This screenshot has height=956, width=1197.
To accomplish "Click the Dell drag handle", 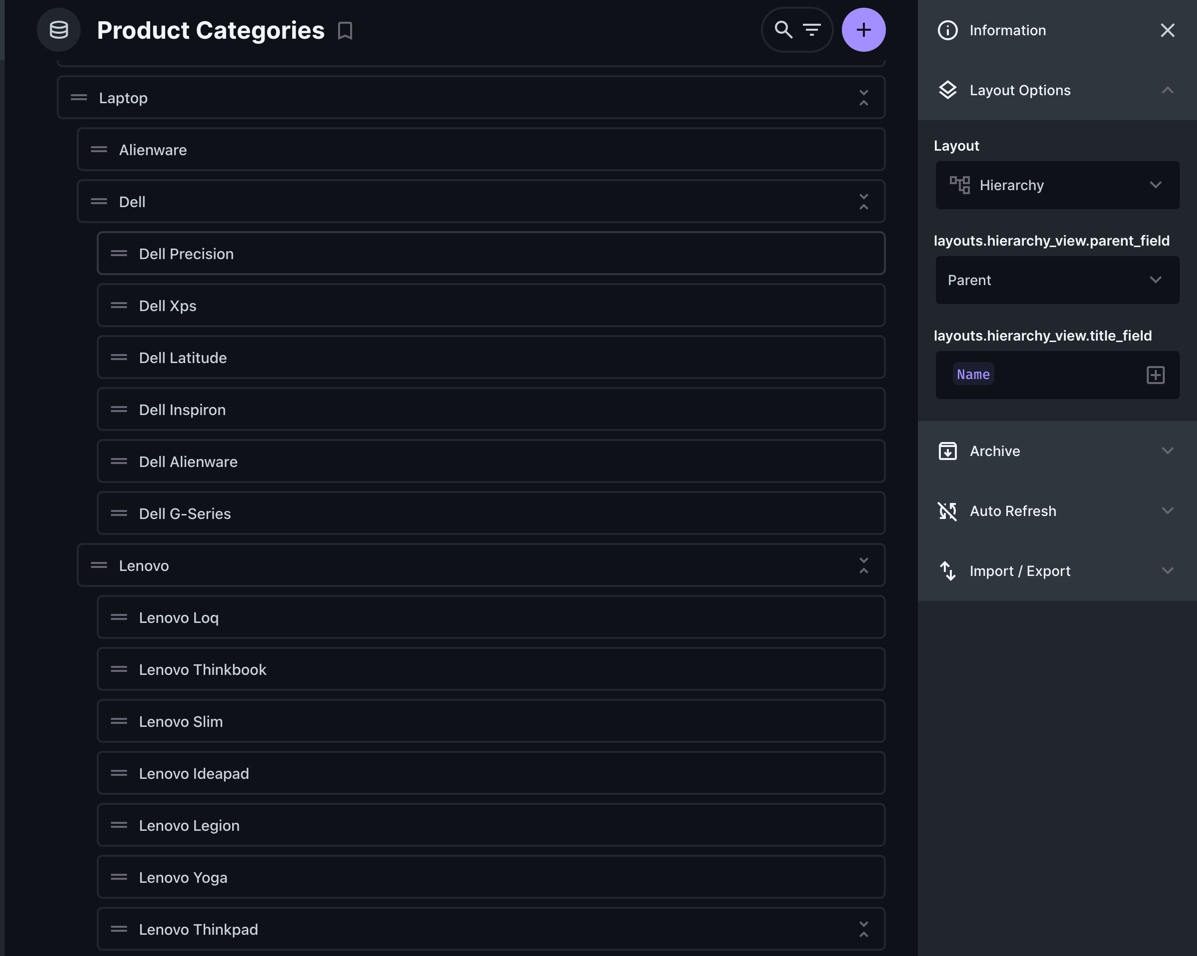I will [x=98, y=202].
